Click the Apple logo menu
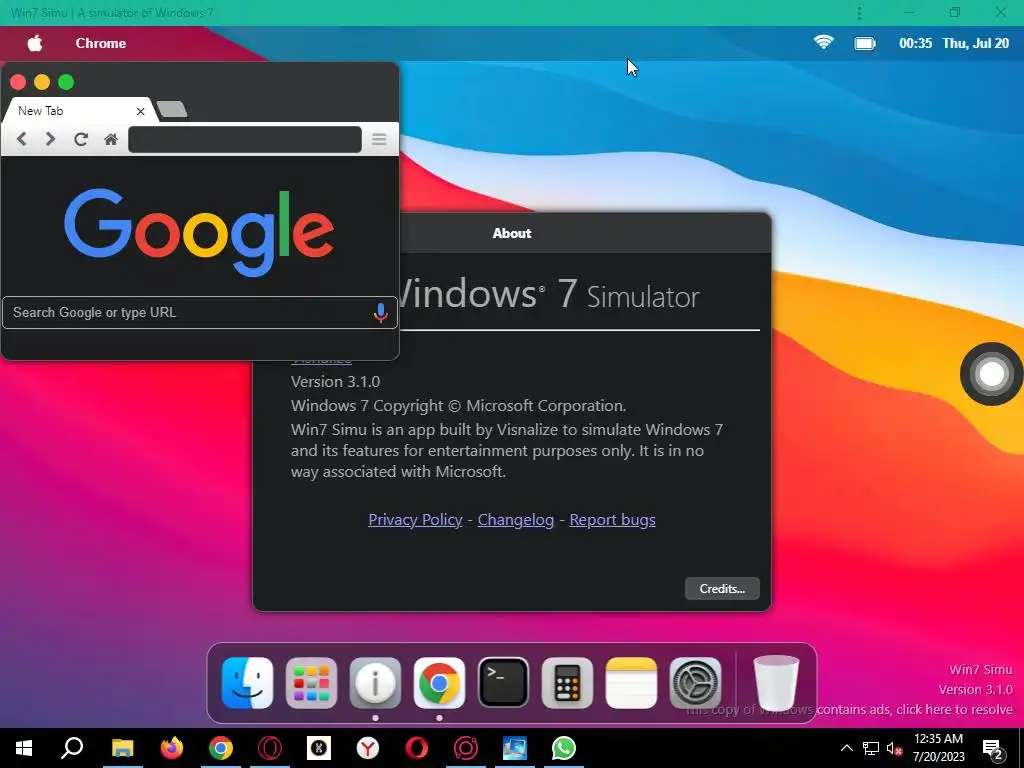The image size is (1024, 768). [x=35, y=43]
